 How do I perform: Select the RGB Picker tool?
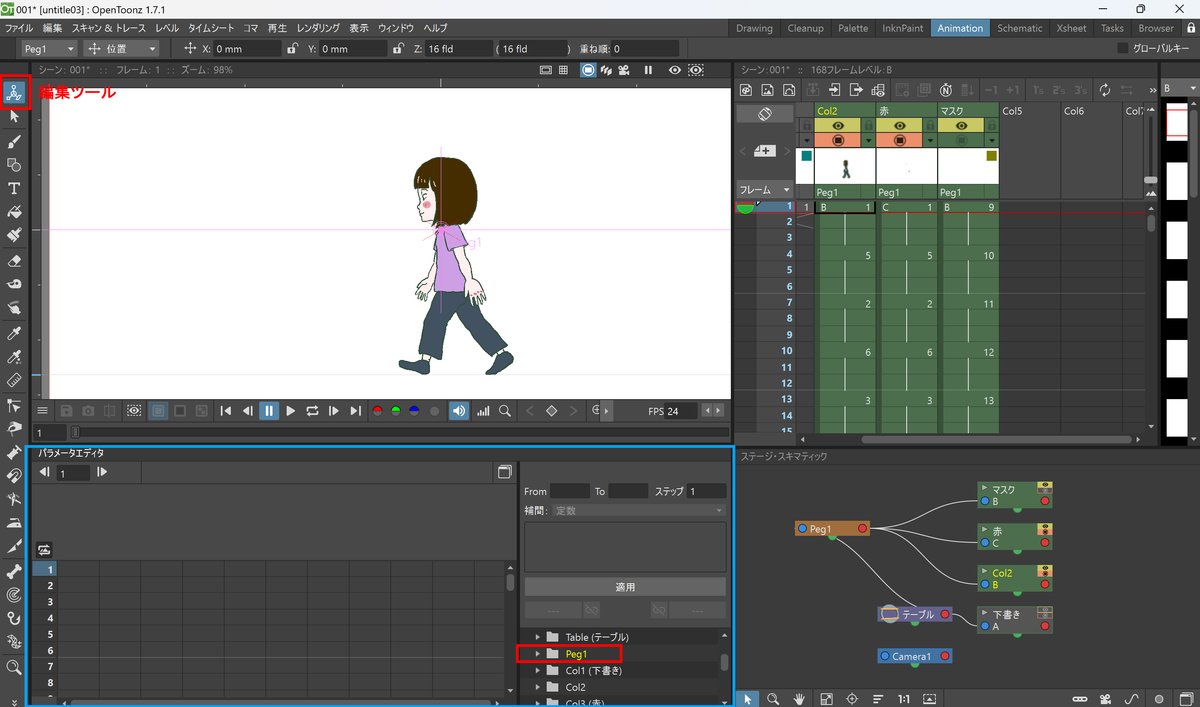tap(14, 357)
